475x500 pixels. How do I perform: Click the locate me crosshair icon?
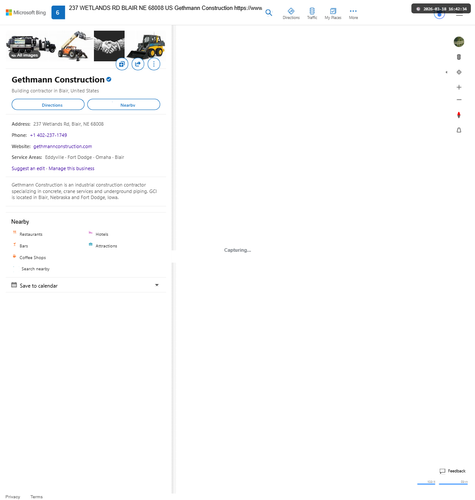[x=459, y=72]
